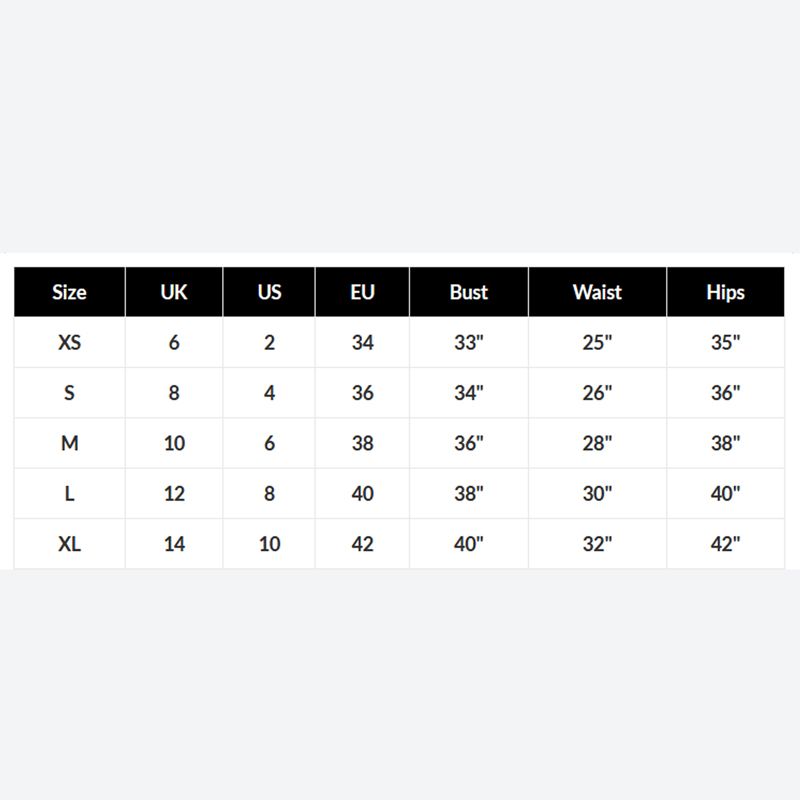Click the 33" bust measurement
Viewport: 800px width, 800px height.
[x=468, y=343]
